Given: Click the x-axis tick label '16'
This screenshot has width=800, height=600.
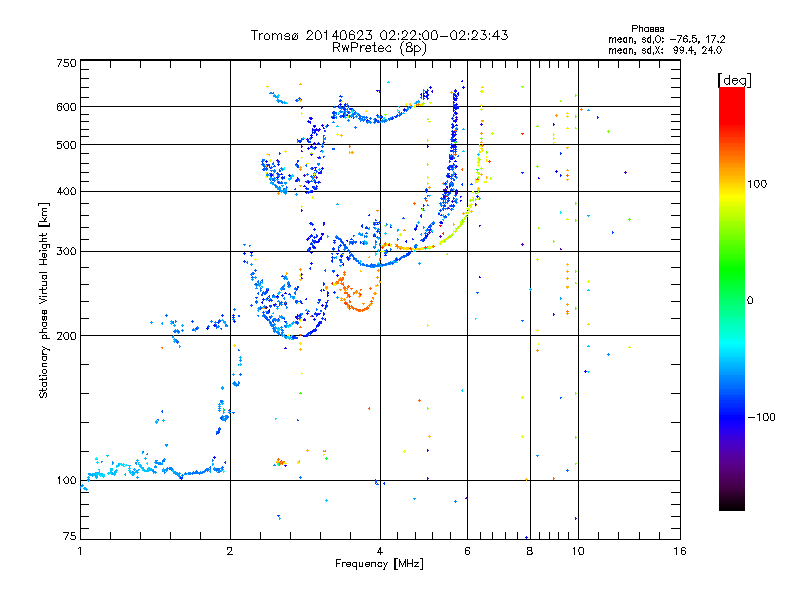Looking at the screenshot, I should click(680, 551).
